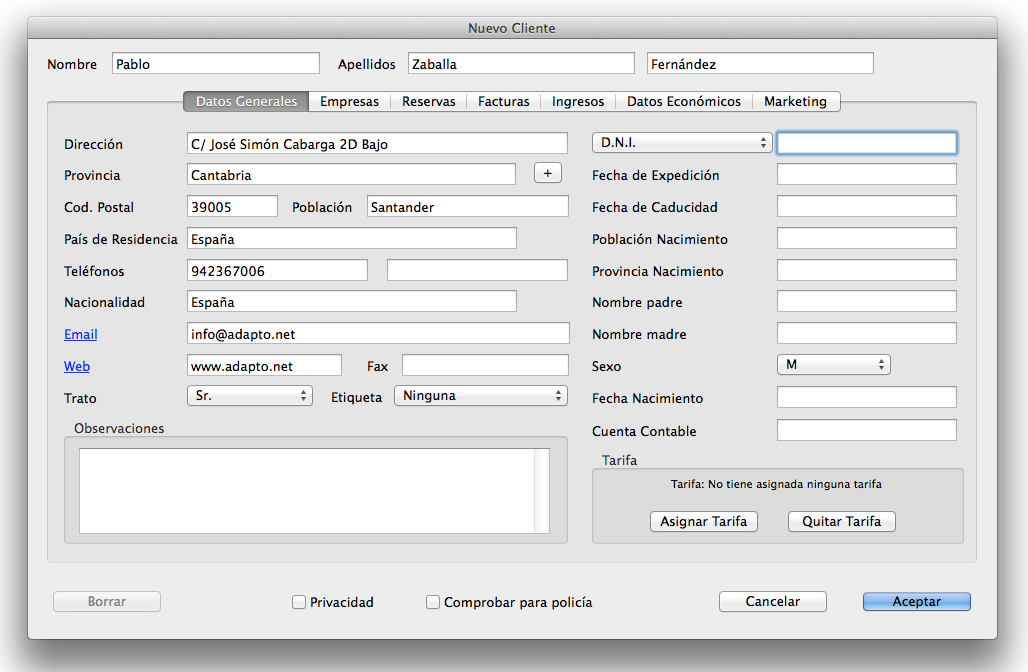This screenshot has width=1028, height=672.
Task: Select the Datos Generales tab
Action: pyautogui.click(x=247, y=101)
